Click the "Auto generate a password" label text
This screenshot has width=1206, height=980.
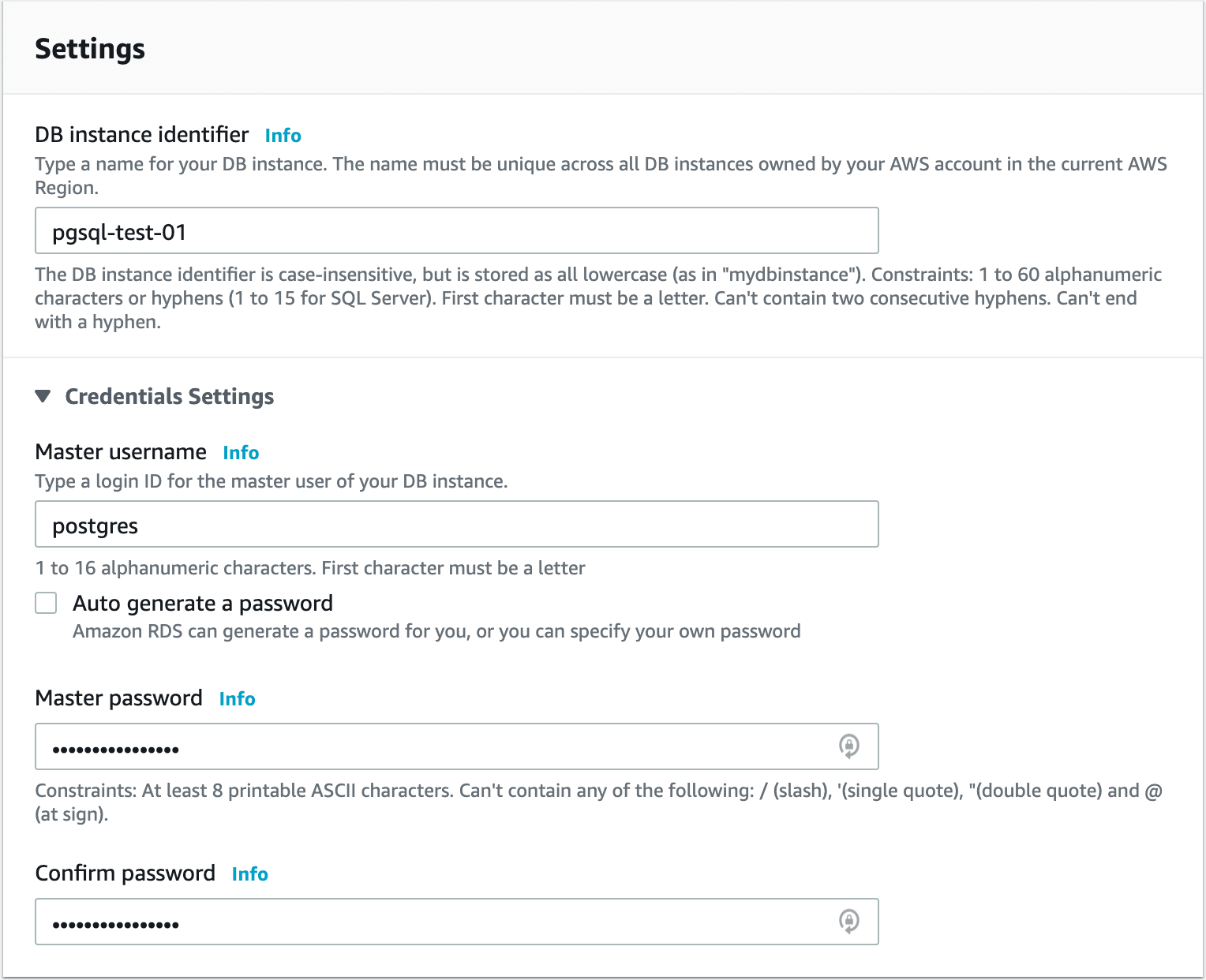[203, 604]
